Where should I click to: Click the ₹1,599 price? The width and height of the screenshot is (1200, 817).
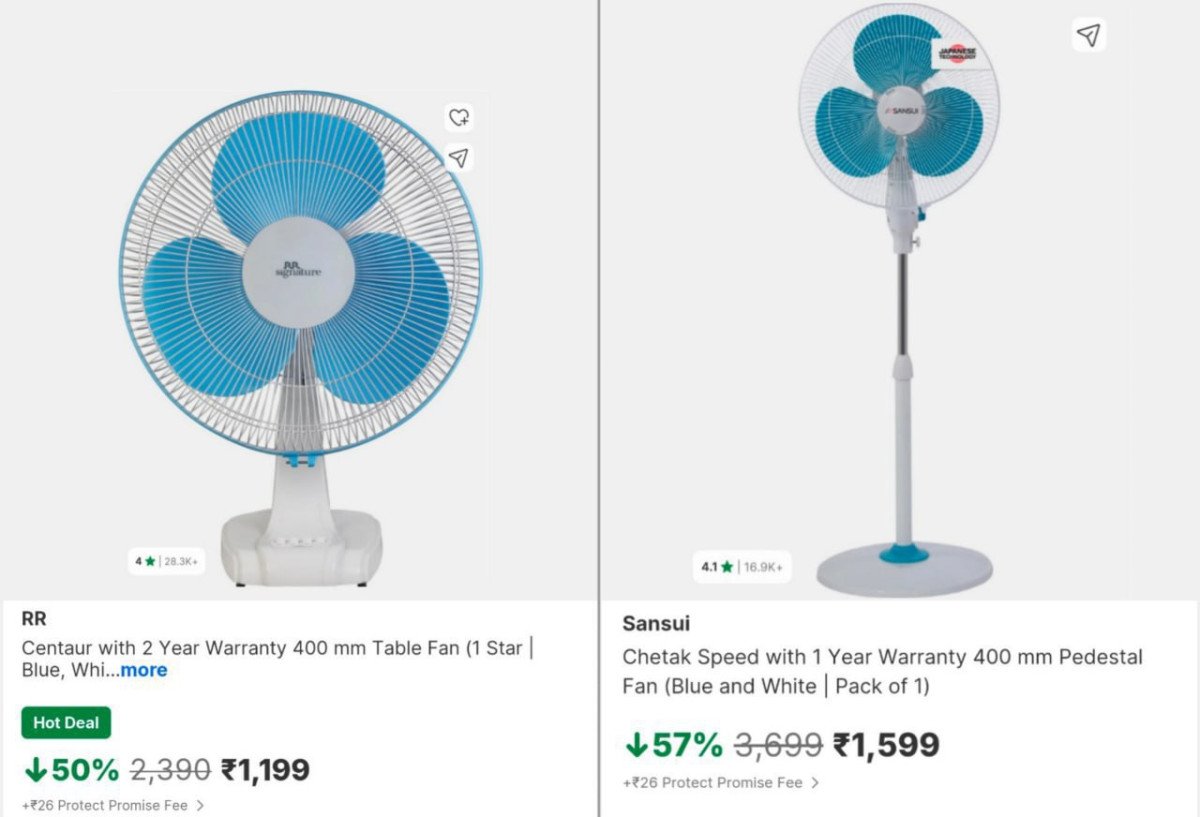pyautogui.click(x=886, y=745)
